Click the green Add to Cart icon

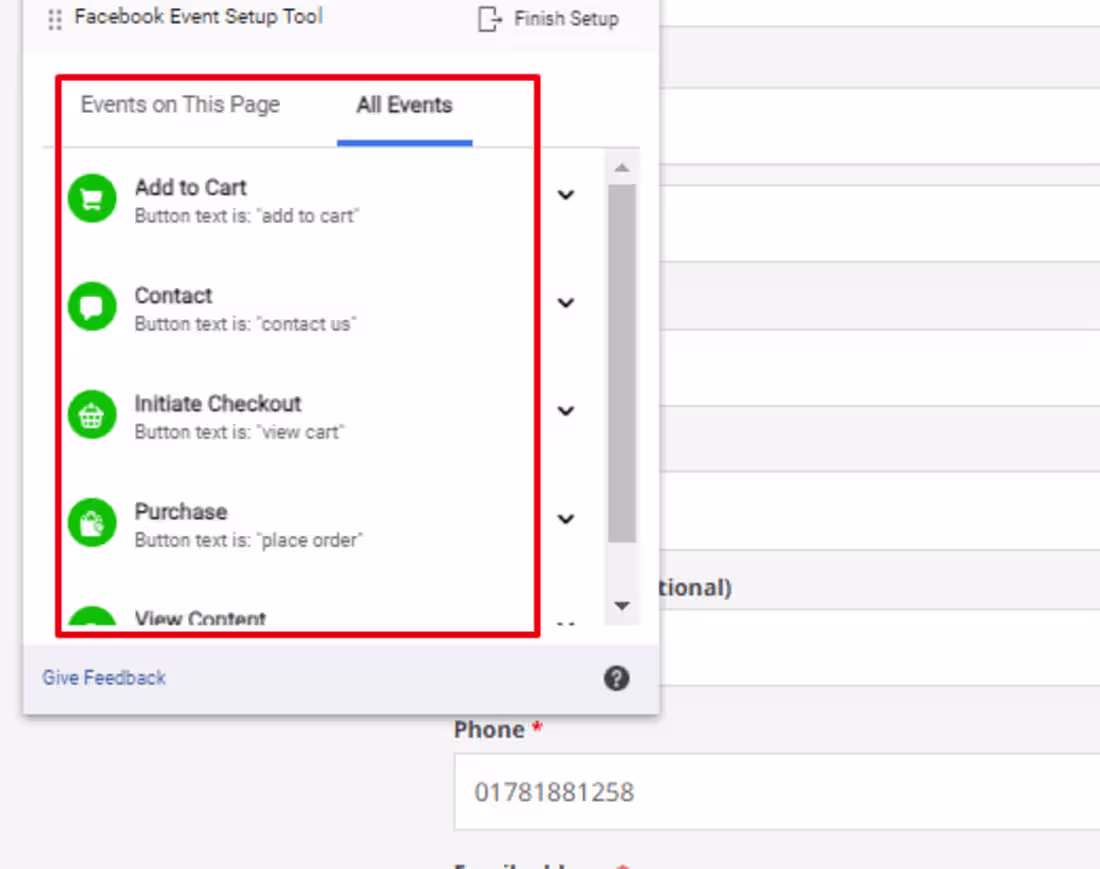(92, 199)
